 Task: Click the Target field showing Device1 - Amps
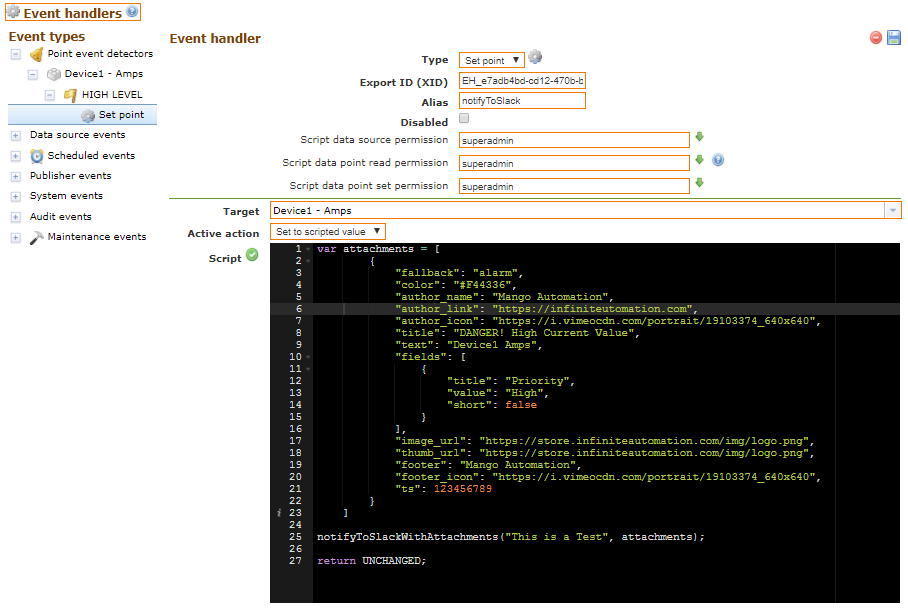(x=577, y=211)
